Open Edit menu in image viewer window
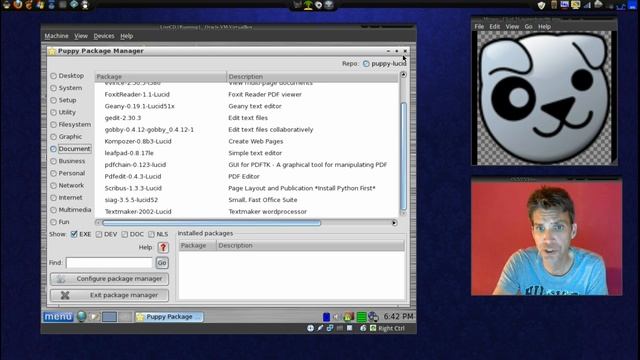 (495, 27)
